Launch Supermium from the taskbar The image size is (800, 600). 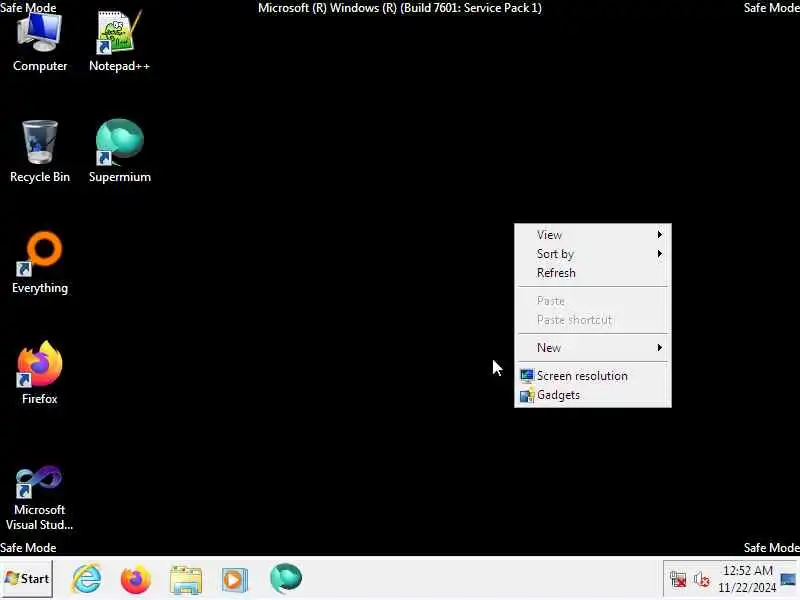point(286,579)
